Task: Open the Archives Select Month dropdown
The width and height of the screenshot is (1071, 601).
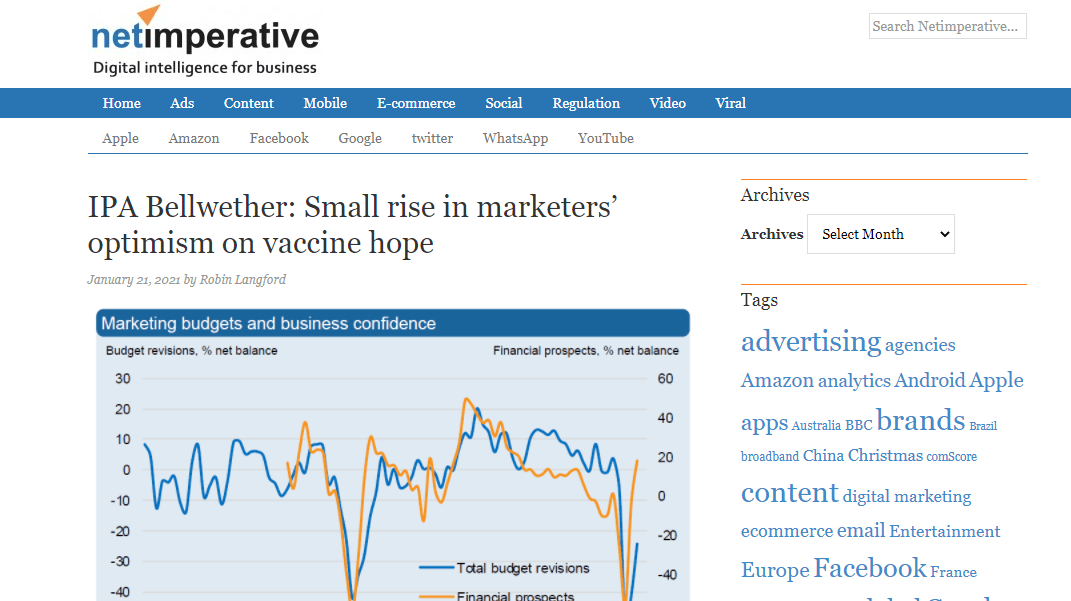Action: 880,234
